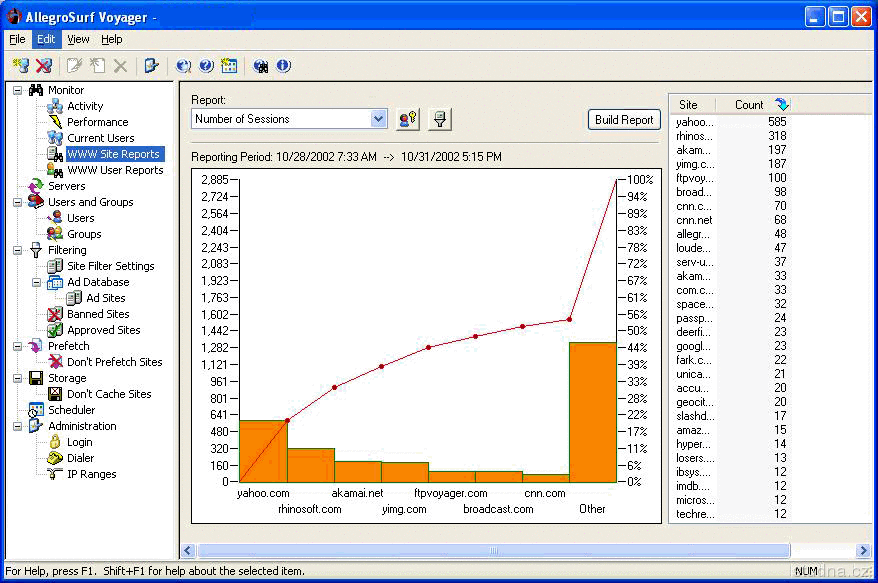878x583 pixels.
Task: Click the disconnect toolbar icon with red X
Action: 44,66
